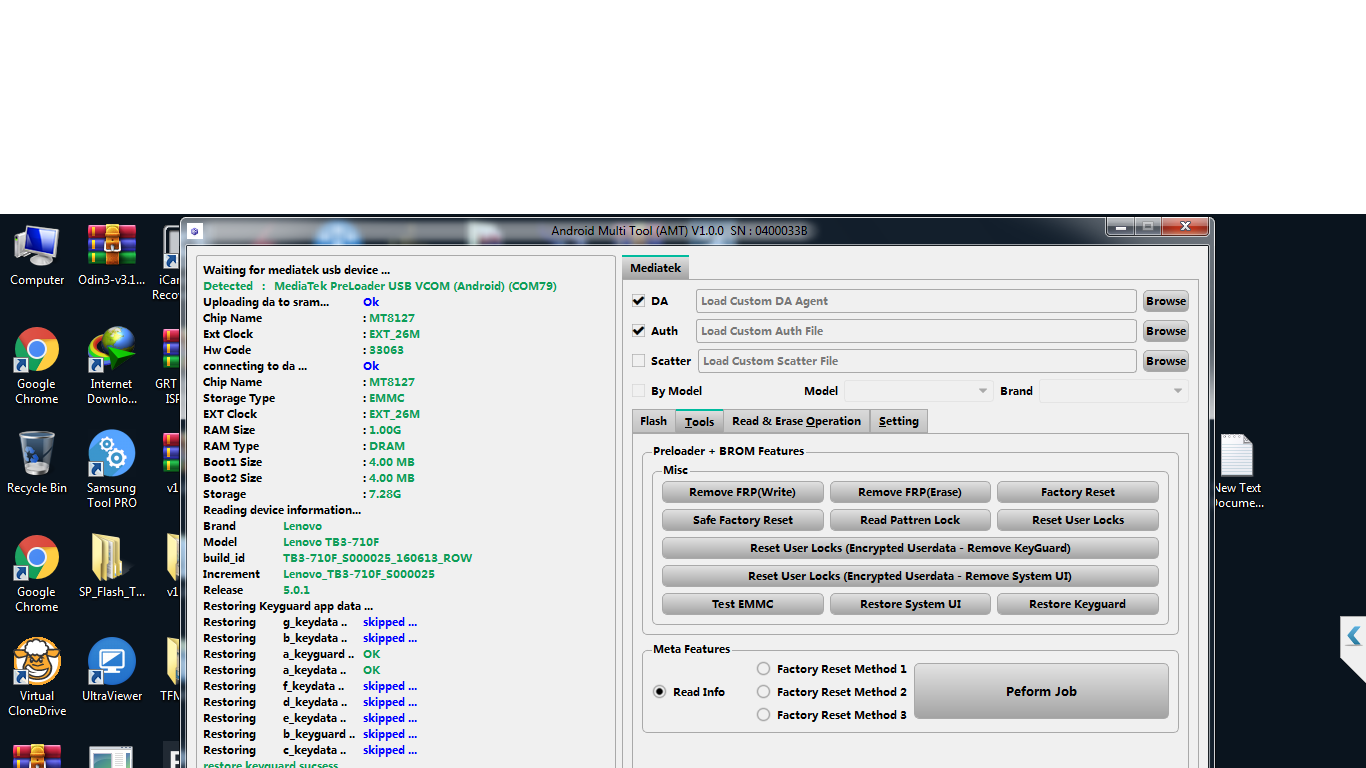Viewport: 1366px width, 768px height.
Task: Open the Model dropdown
Action: coord(918,391)
